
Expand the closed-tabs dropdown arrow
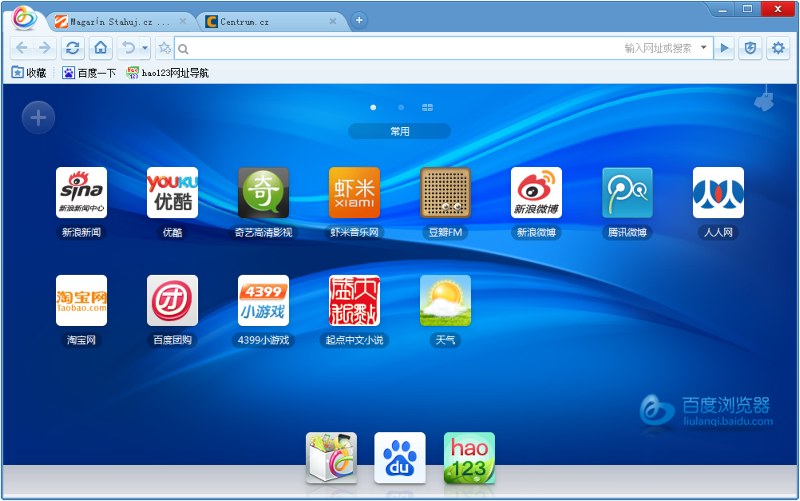coord(145,48)
